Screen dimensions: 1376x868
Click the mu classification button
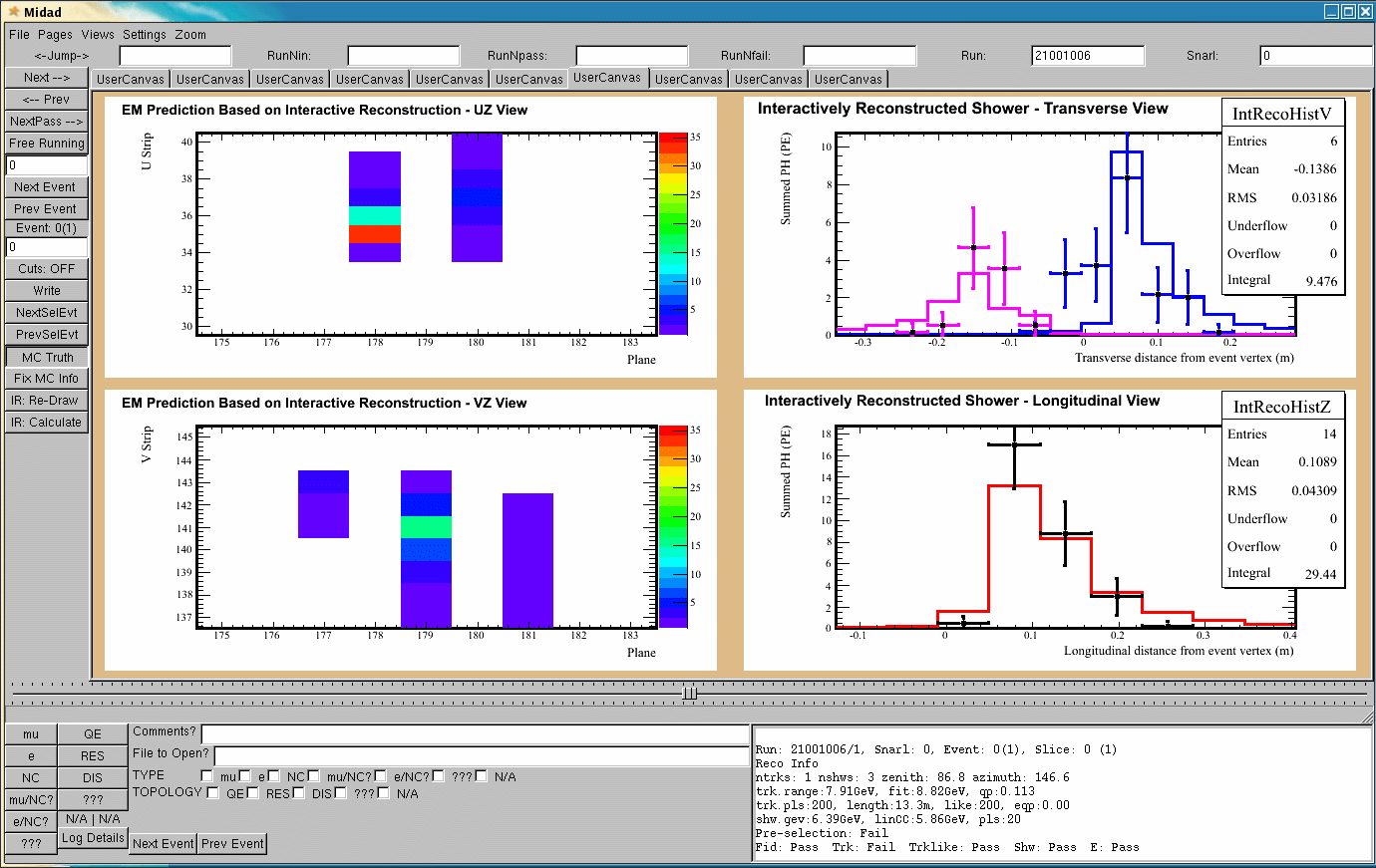point(31,734)
